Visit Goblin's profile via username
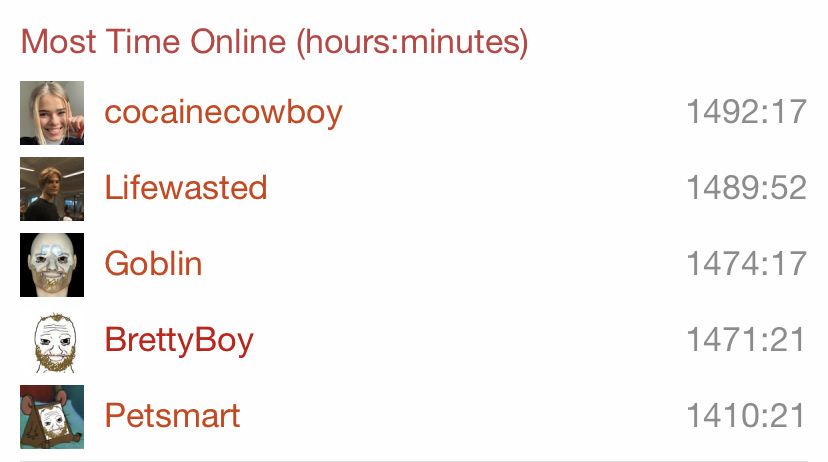The image size is (828, 462). [153, 264]
